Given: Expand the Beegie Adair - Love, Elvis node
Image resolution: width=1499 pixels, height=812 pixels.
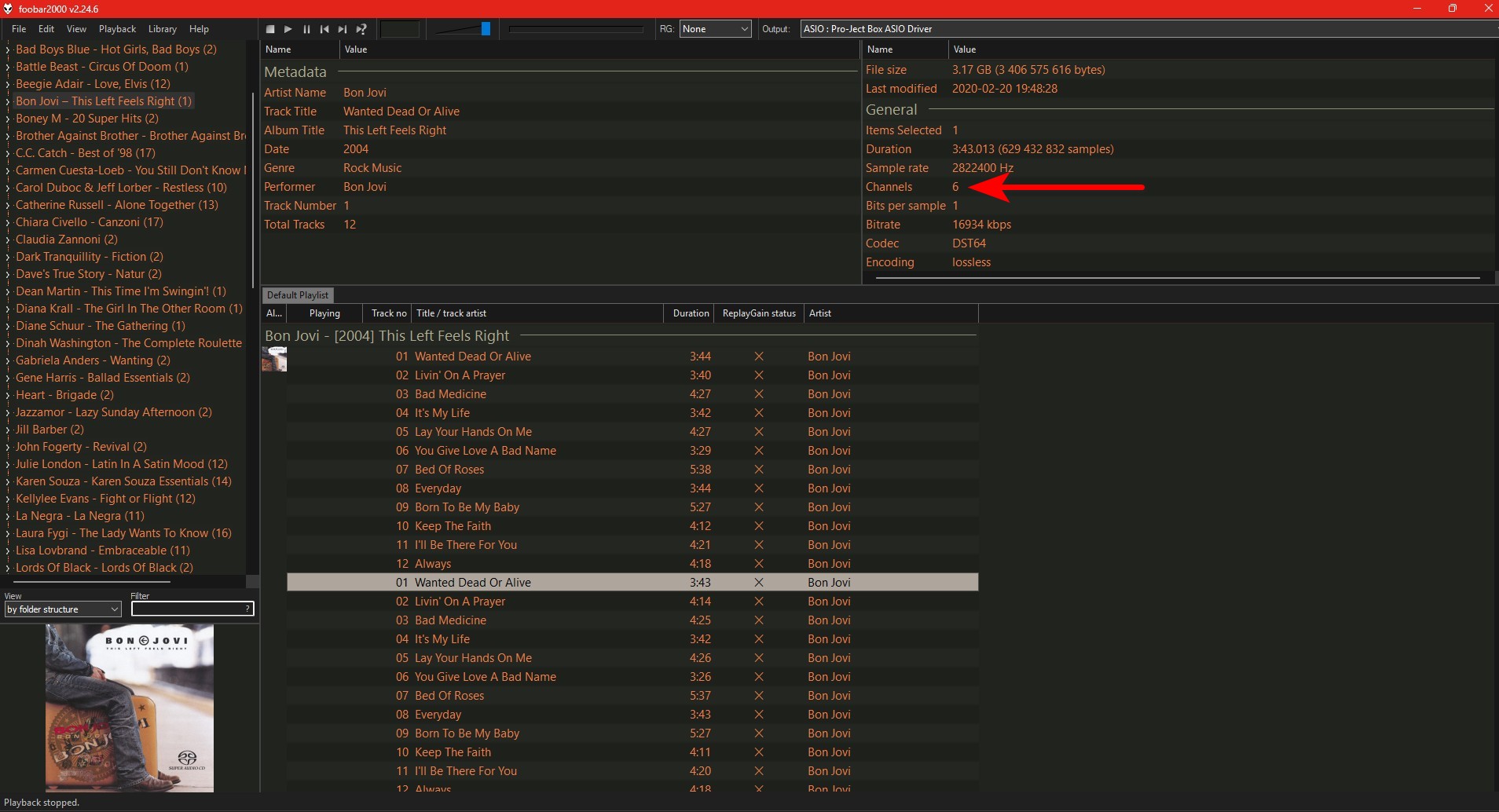Looking at the screenshot, I should click(8, 84).
